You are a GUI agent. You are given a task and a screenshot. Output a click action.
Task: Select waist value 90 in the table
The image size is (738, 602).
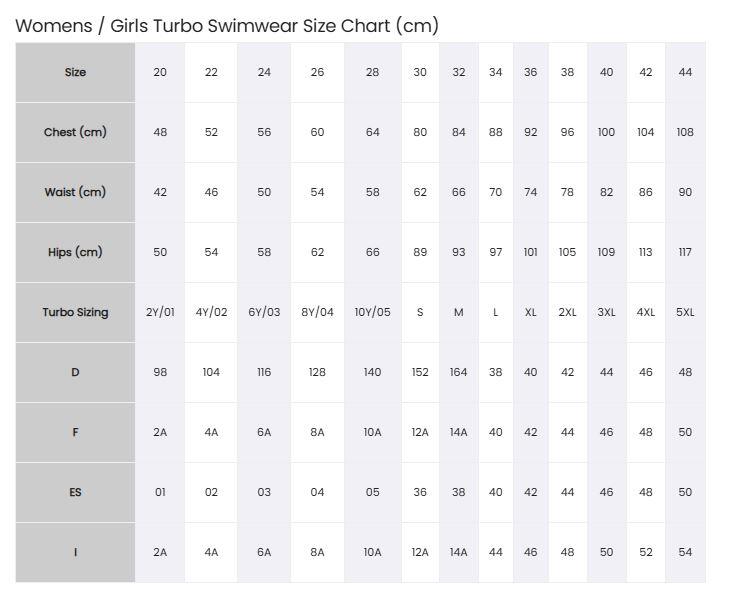685,193
